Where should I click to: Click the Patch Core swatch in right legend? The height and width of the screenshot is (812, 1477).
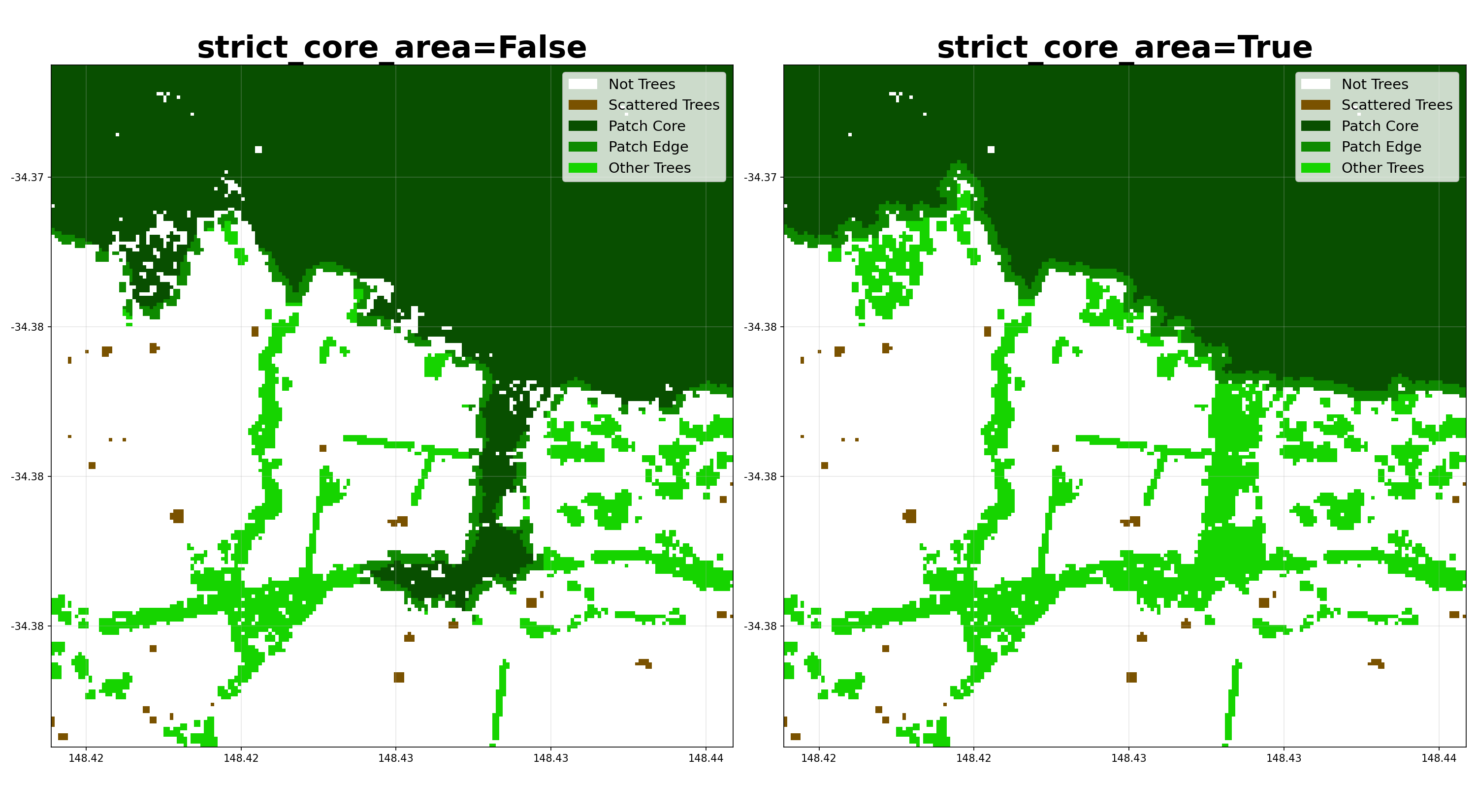pos(1316,126)
